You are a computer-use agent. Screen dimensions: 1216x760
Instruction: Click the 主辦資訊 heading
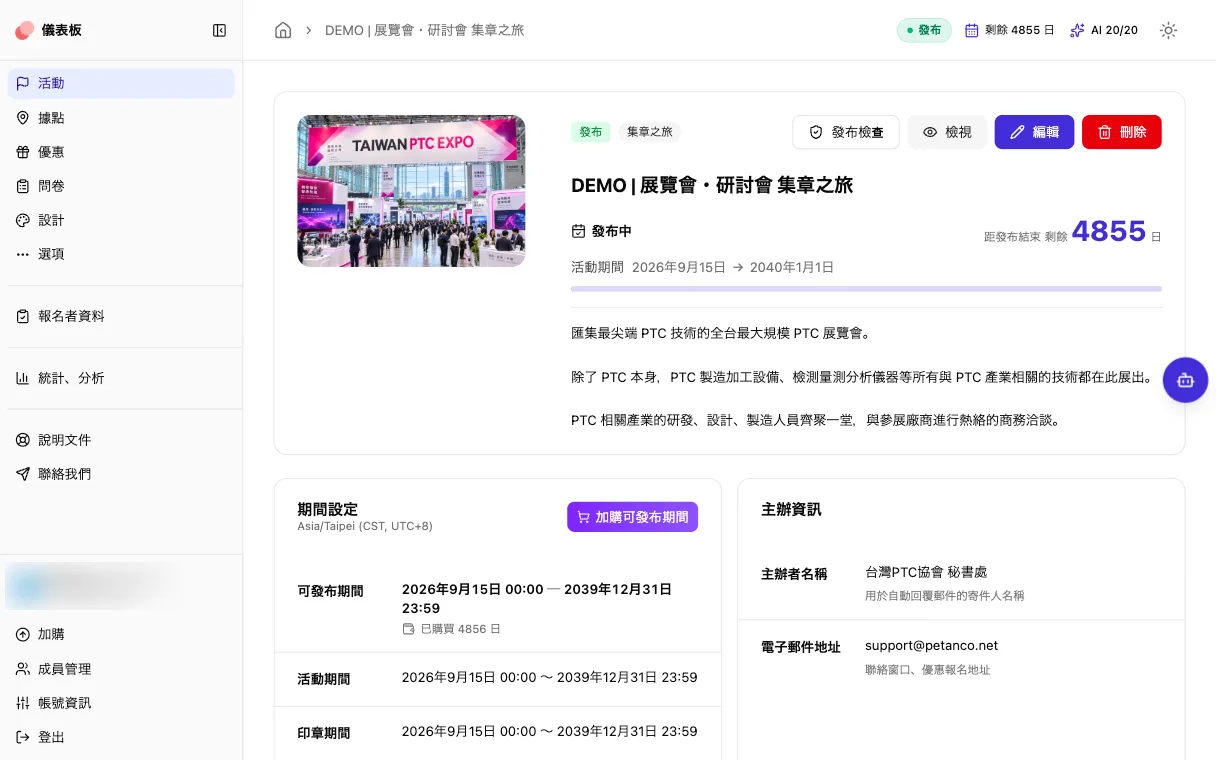pos(791,509)
